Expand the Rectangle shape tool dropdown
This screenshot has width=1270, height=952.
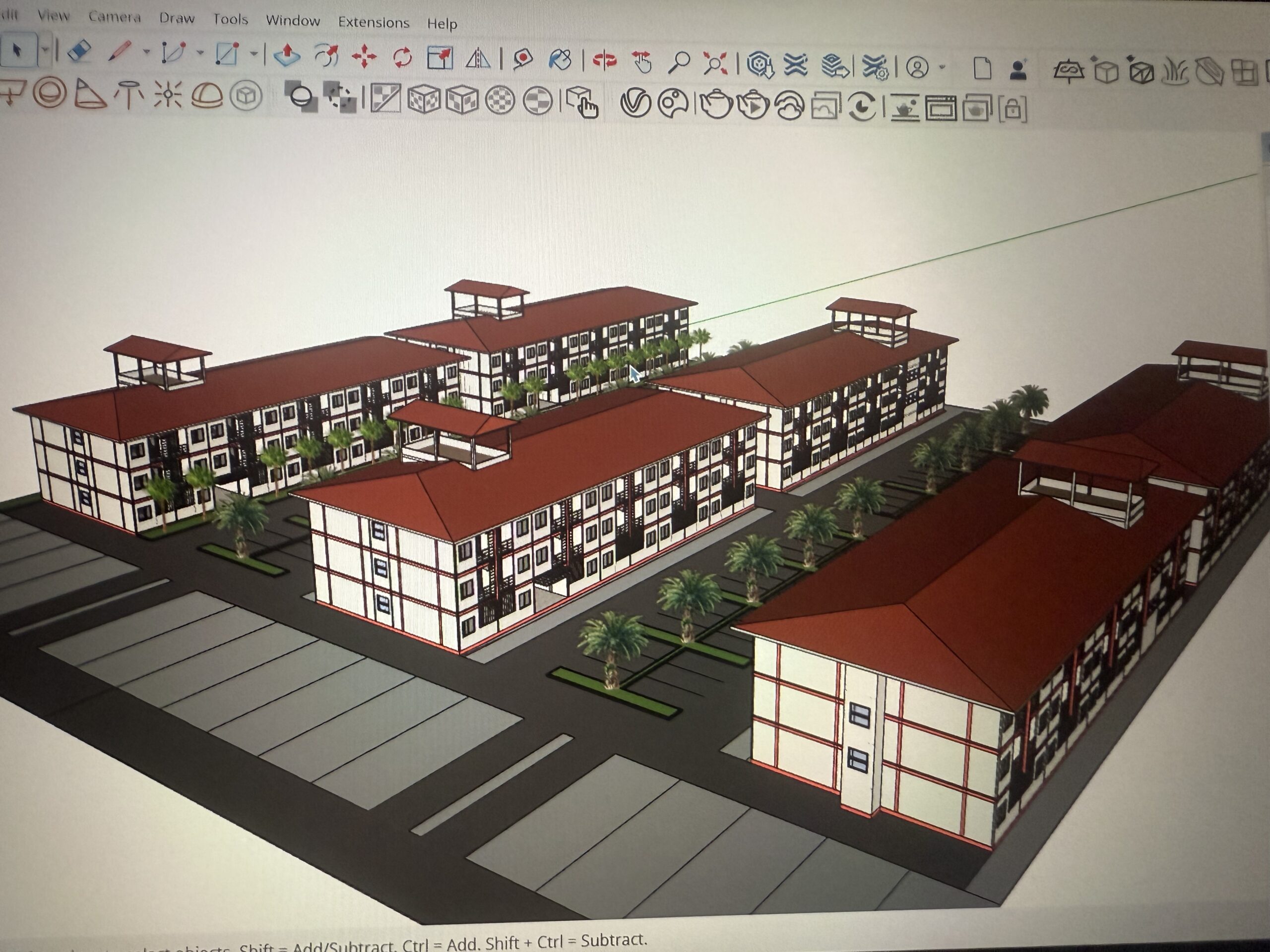point(254,55)
